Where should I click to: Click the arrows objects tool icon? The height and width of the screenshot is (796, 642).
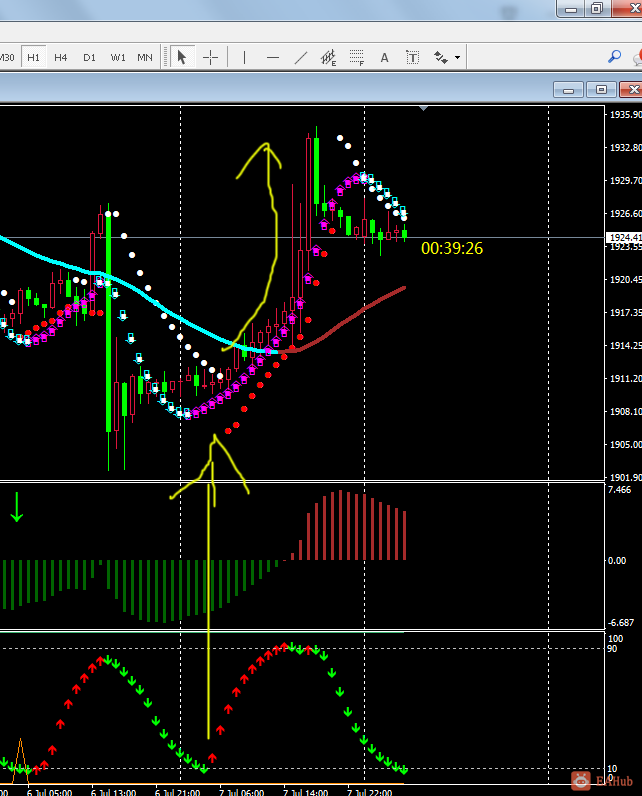(x=440, y=57)
